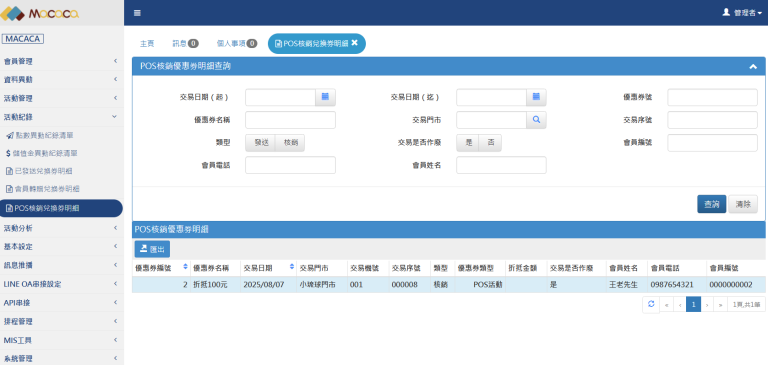
Task: Switch to 個人事項 tab
Action: 237,44
